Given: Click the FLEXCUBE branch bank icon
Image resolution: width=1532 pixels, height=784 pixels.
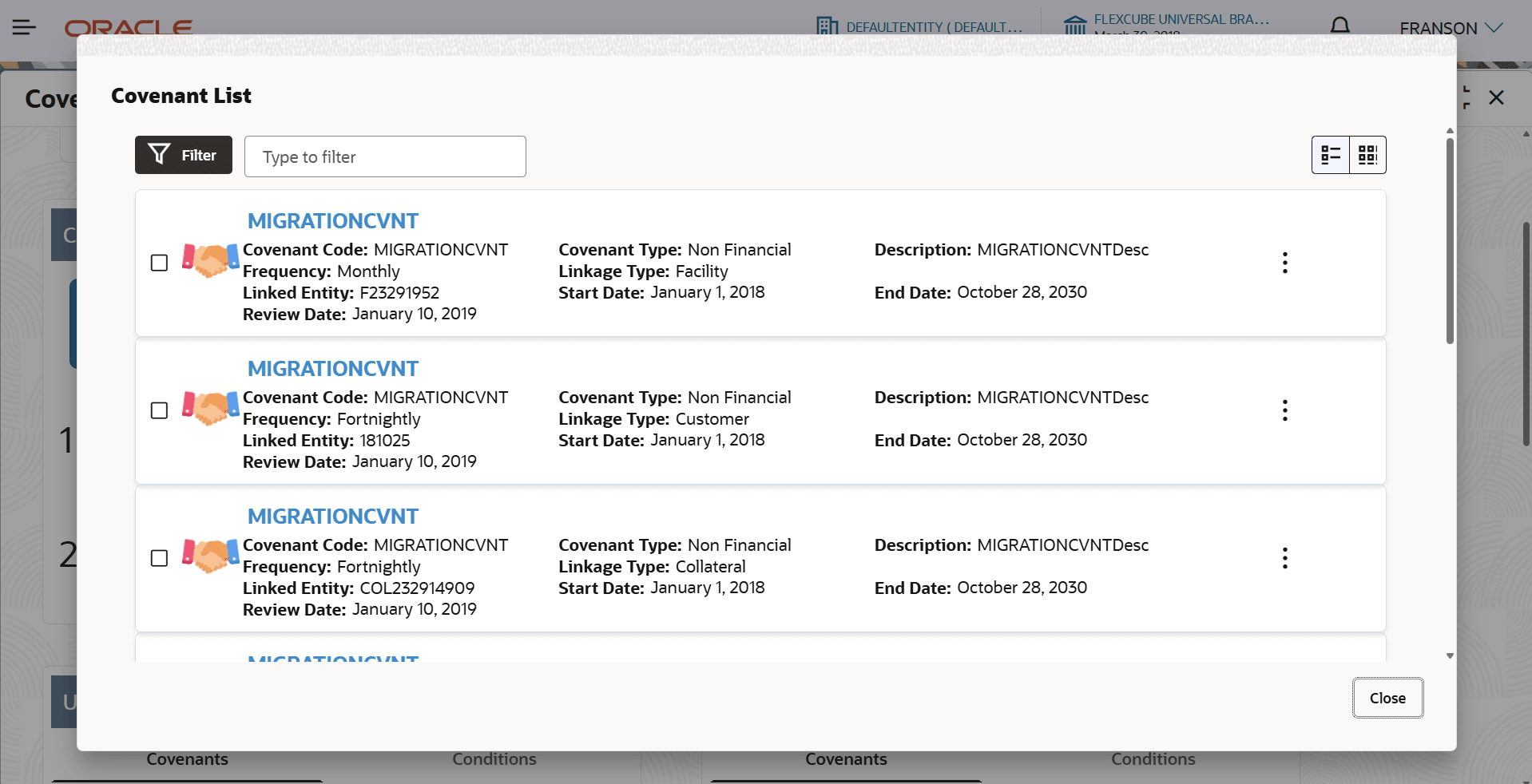Looking at the screenshot, I should pos(1075,26).
